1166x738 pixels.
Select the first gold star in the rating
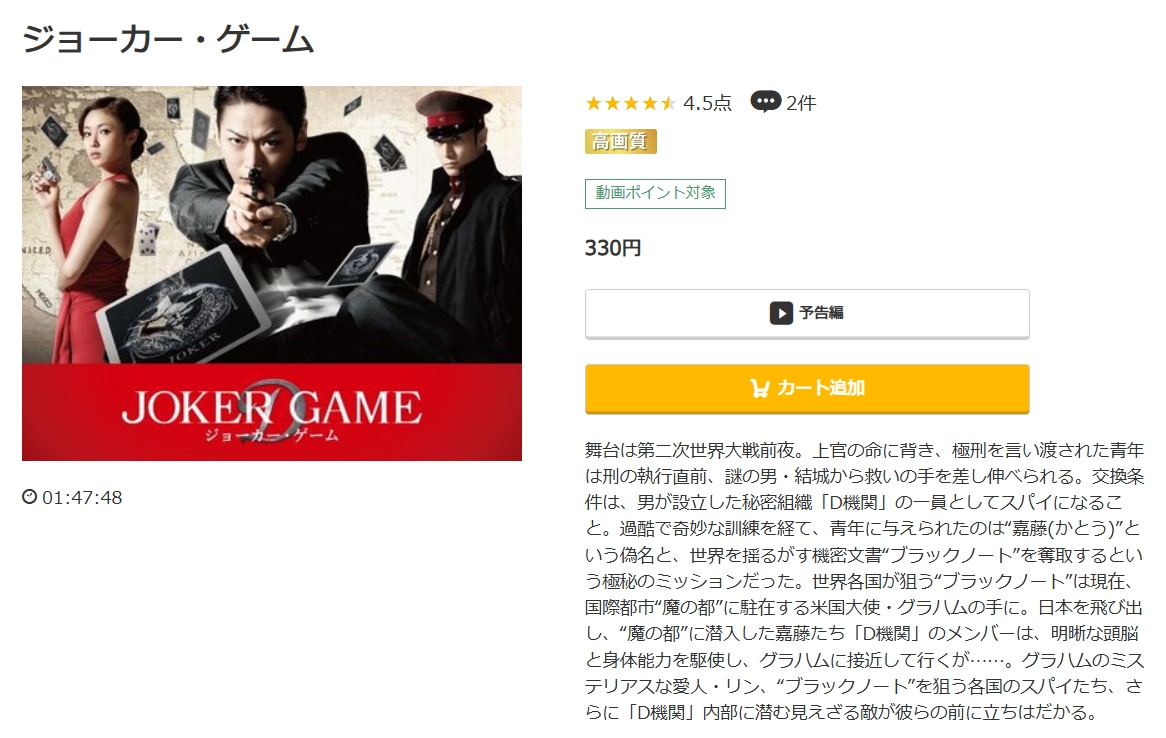click(x=593, y=103)
